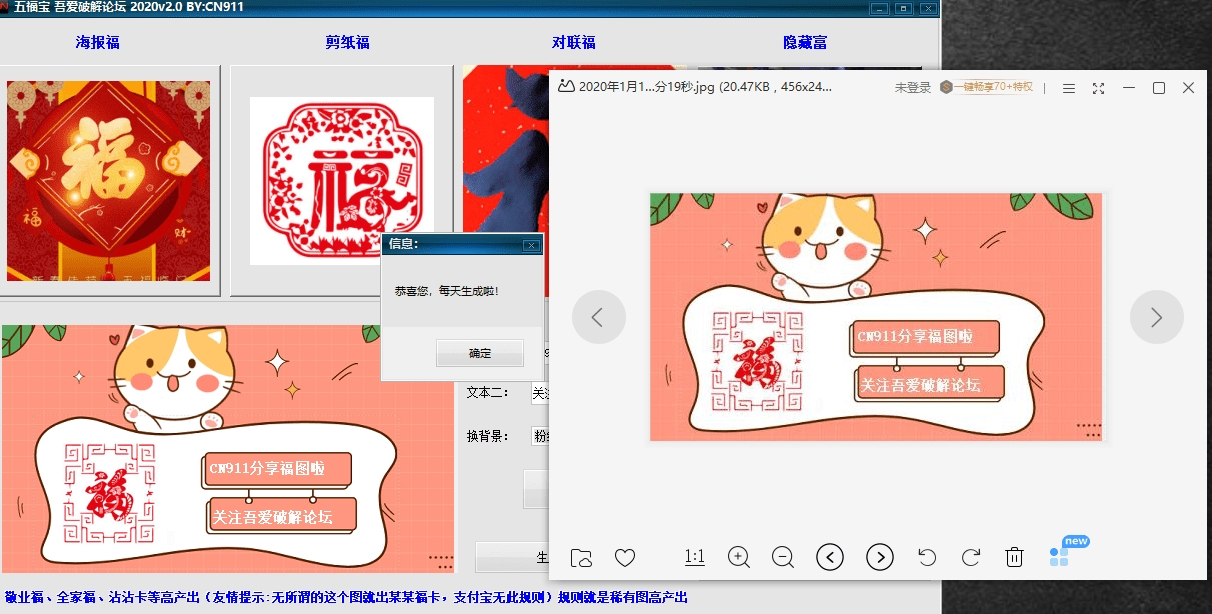Click the viewer logo icon beside filename
Viewport: 1212px width, 614px height.
(x=566, y=87)
